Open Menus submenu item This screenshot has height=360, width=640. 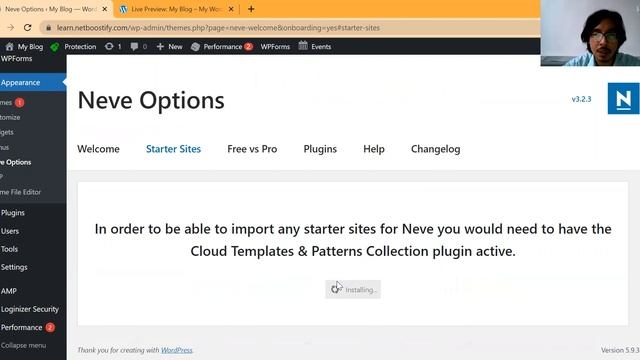5,147
